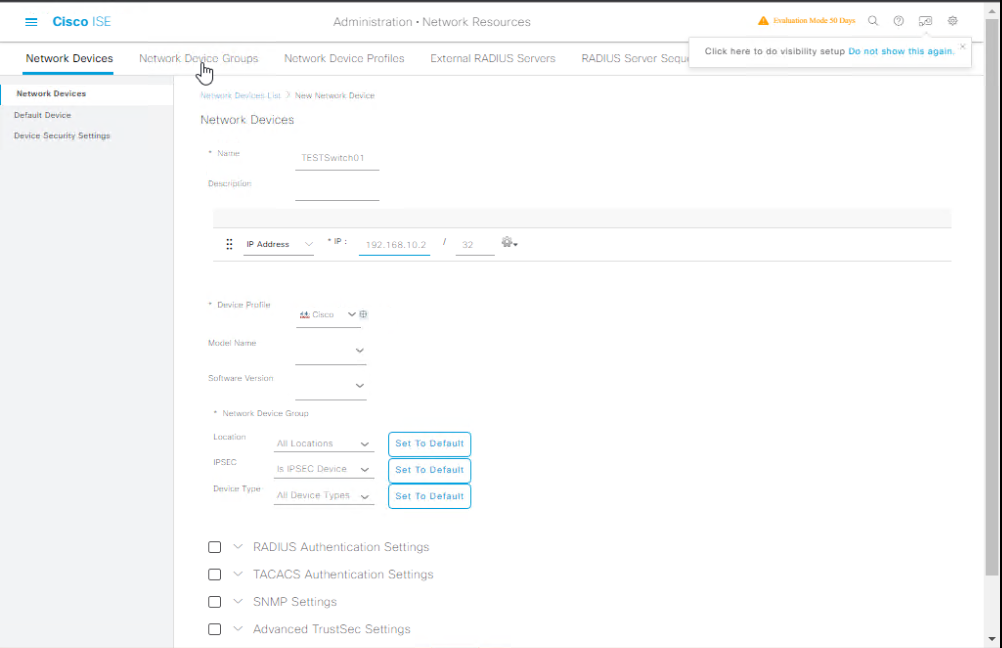Open the IP row gear actions menu
The height and width of the screenshot is (648, 1002).
click(509, 242)
